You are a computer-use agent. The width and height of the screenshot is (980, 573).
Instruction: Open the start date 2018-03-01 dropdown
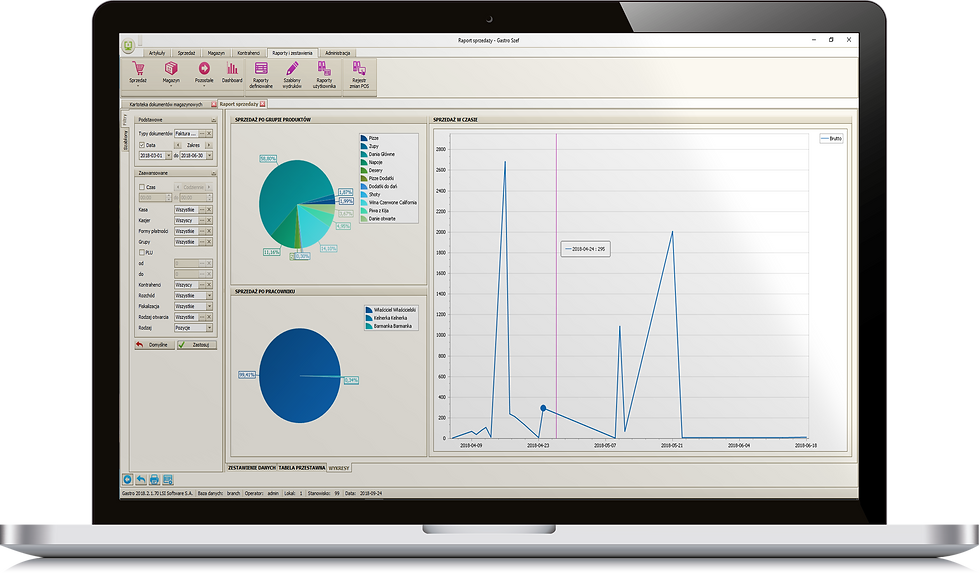168,156
